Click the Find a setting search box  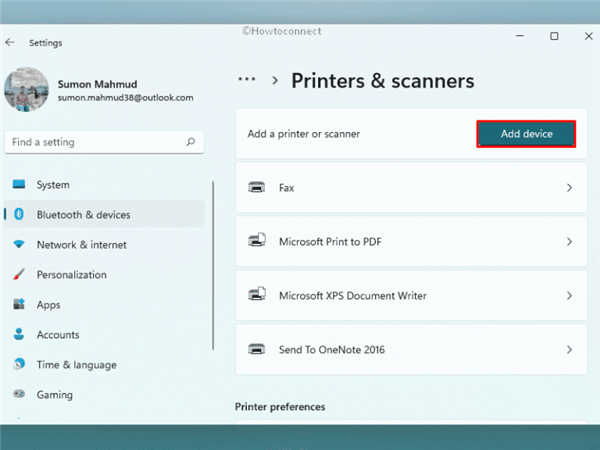[104, 142]
